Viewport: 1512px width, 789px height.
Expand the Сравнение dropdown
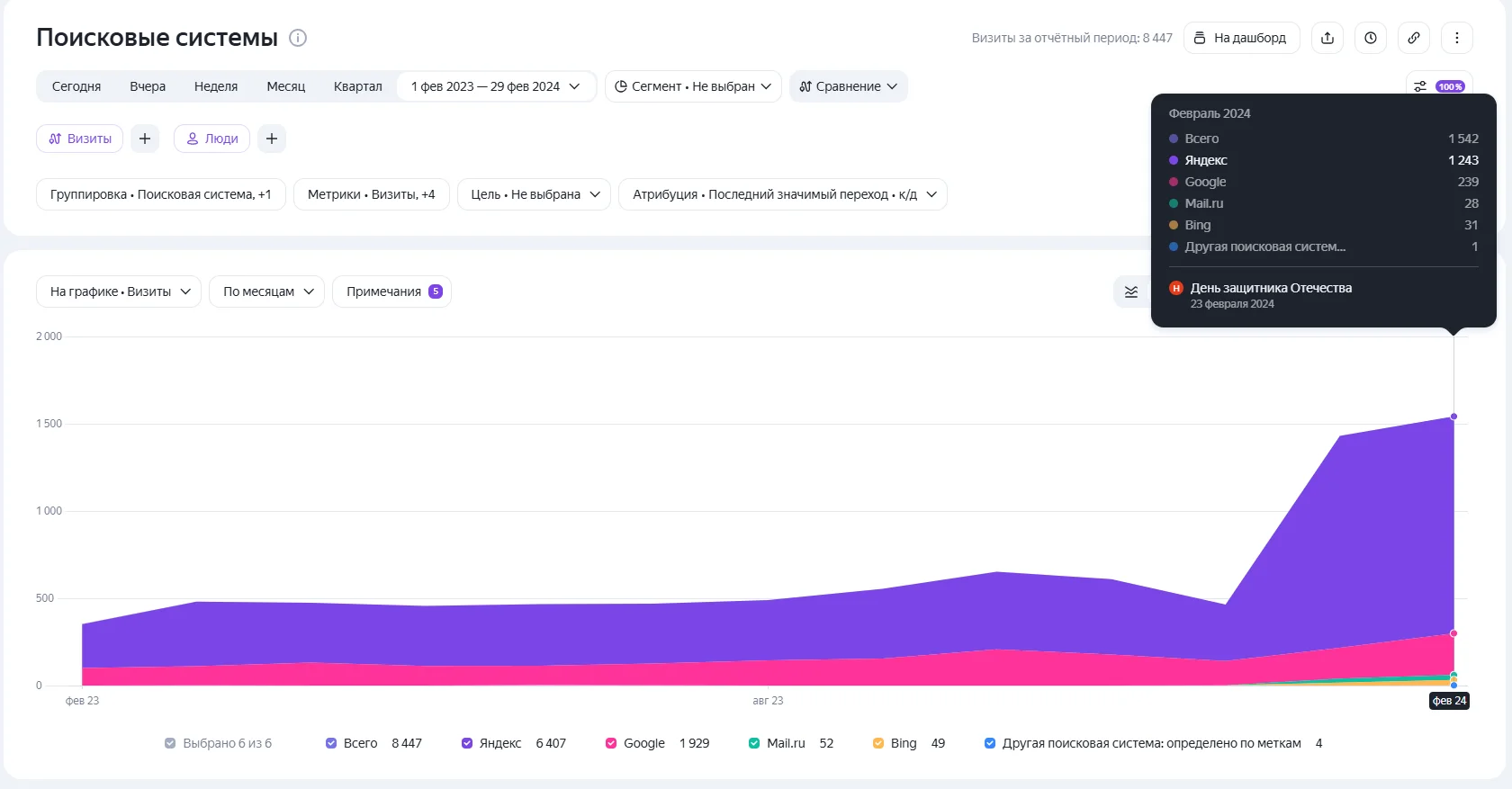pyautogui.click(x=849, y=86)
